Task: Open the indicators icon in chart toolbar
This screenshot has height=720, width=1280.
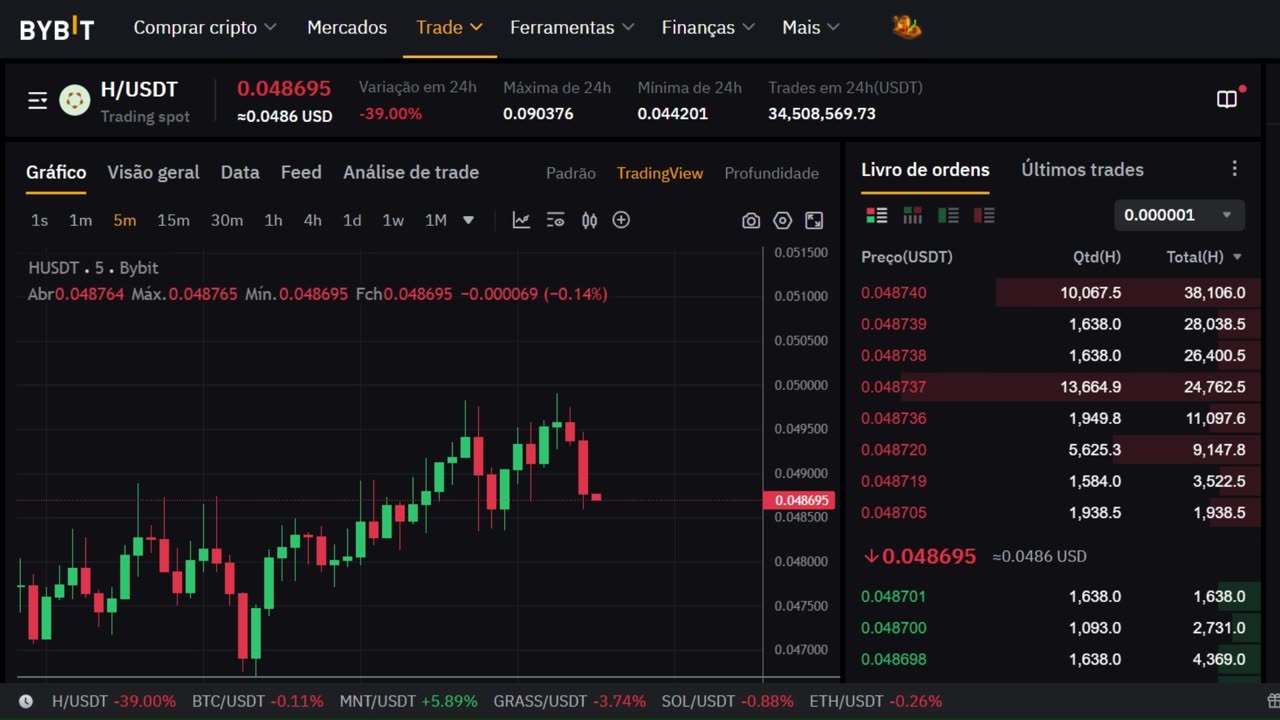Action: pos(555,220)
